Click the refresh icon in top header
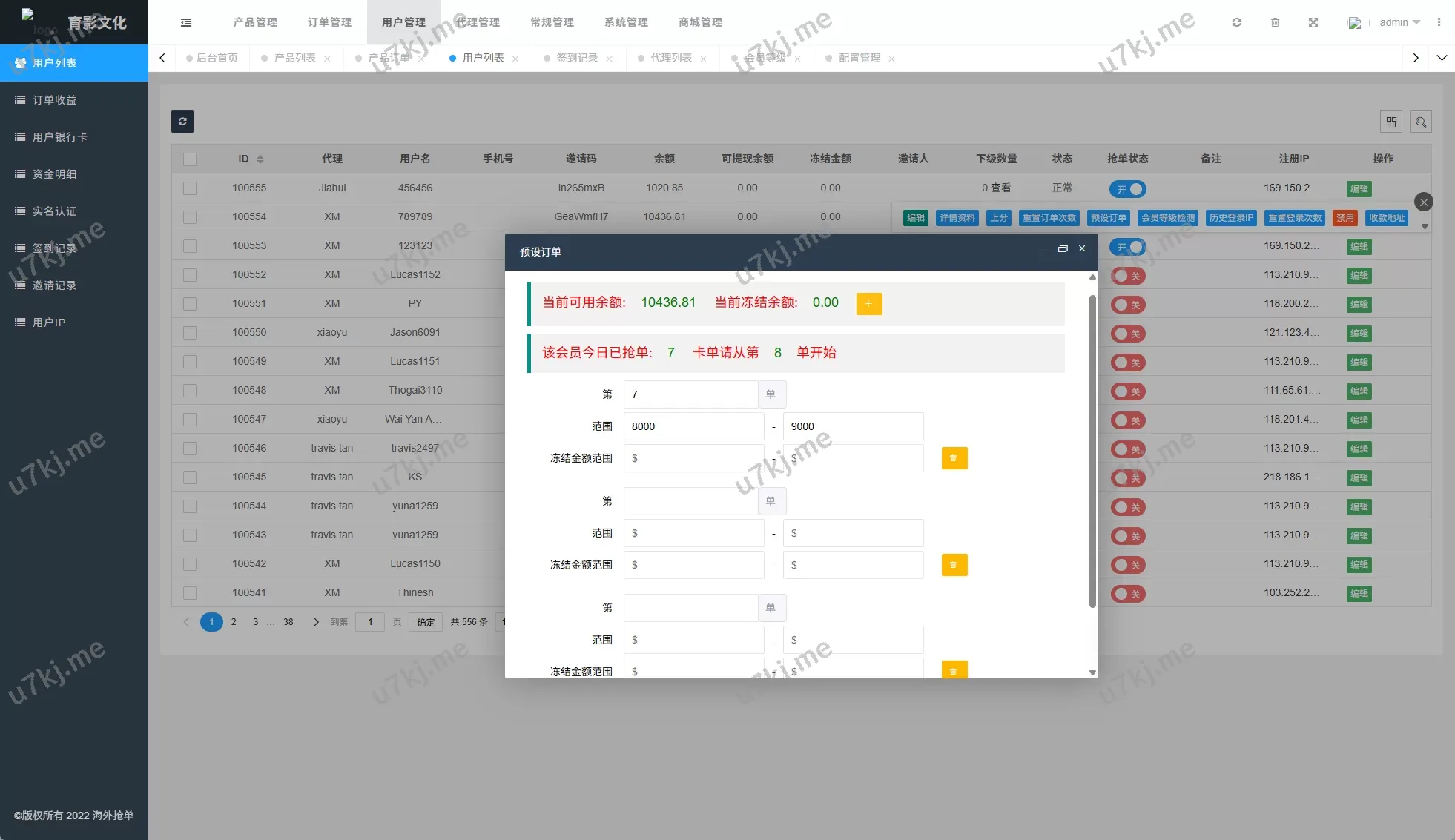Viewport: 1455px width, 840px height. click(x=1236, y=22)
